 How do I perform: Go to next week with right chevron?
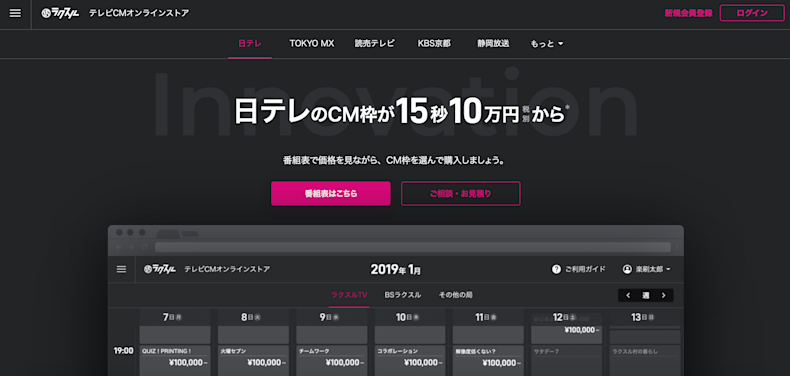(664, 295)
